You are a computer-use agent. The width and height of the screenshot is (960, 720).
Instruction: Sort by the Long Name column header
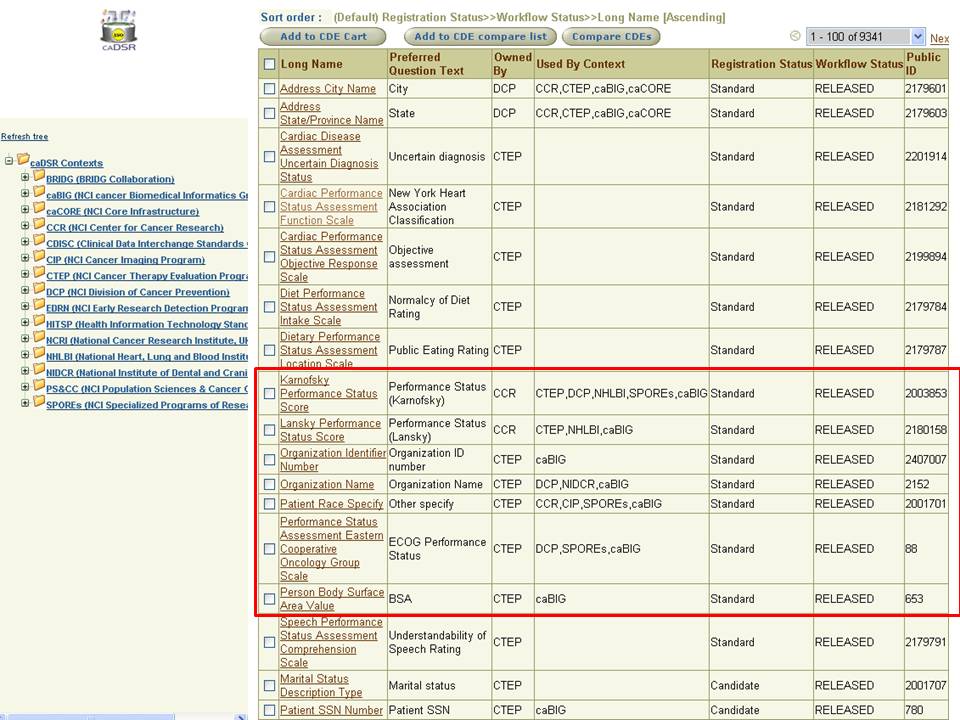[312, 64]
